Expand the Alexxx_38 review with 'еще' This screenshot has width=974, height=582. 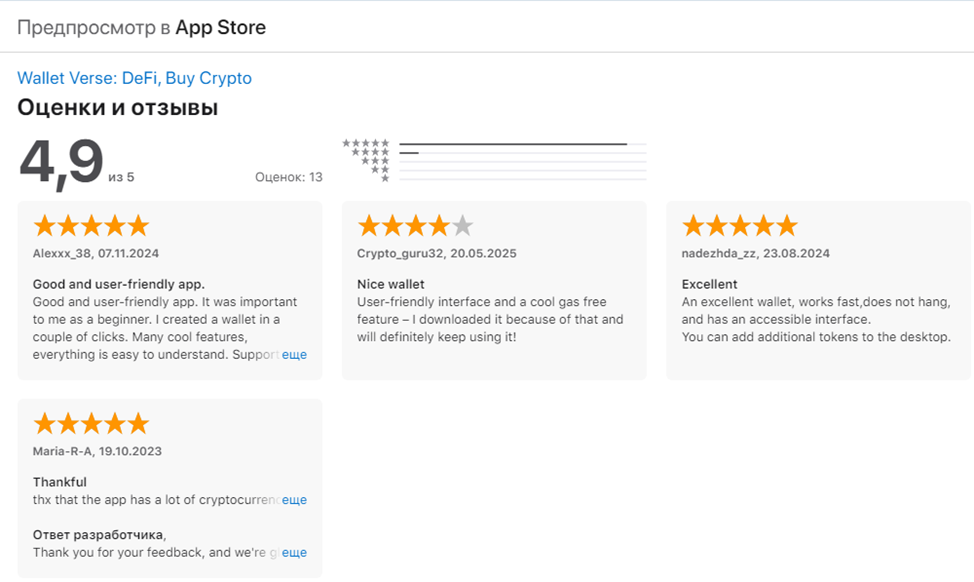(x=294, y=355)
